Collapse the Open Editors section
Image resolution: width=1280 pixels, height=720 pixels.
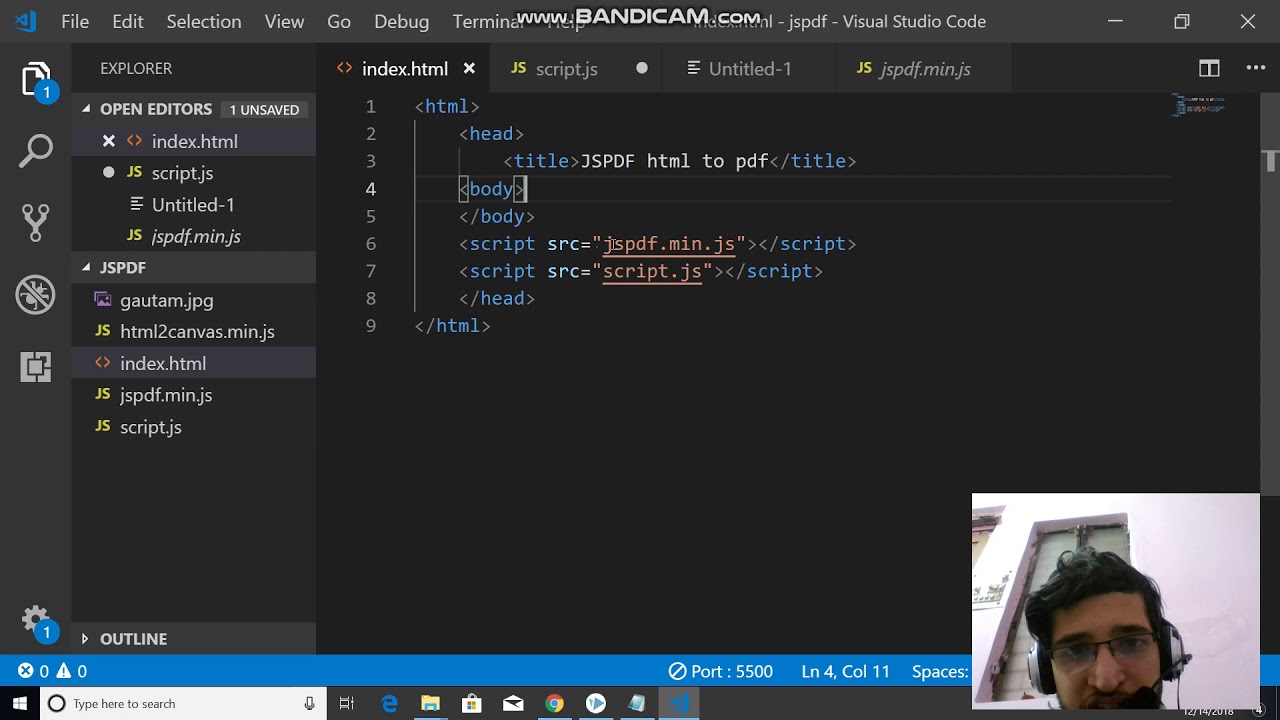[86, 109]
